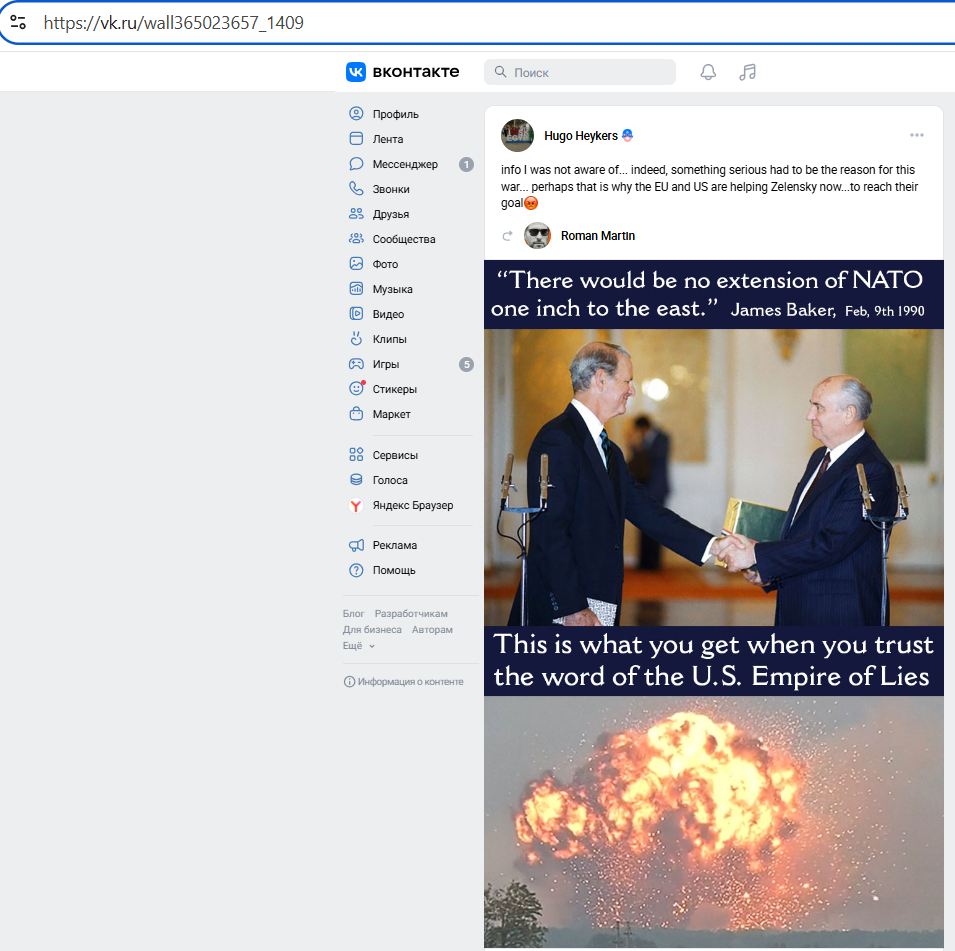Click the site information icon in address bar
The image size is (955, 951).
[x=18, y=23]
